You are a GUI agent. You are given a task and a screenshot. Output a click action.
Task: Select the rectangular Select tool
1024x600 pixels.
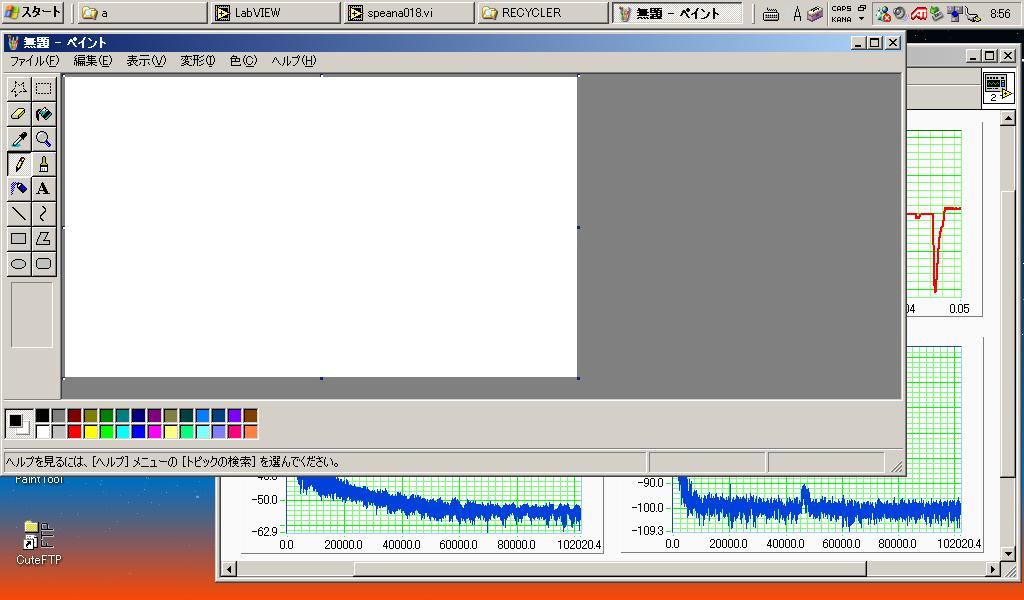tap(43, 89)
